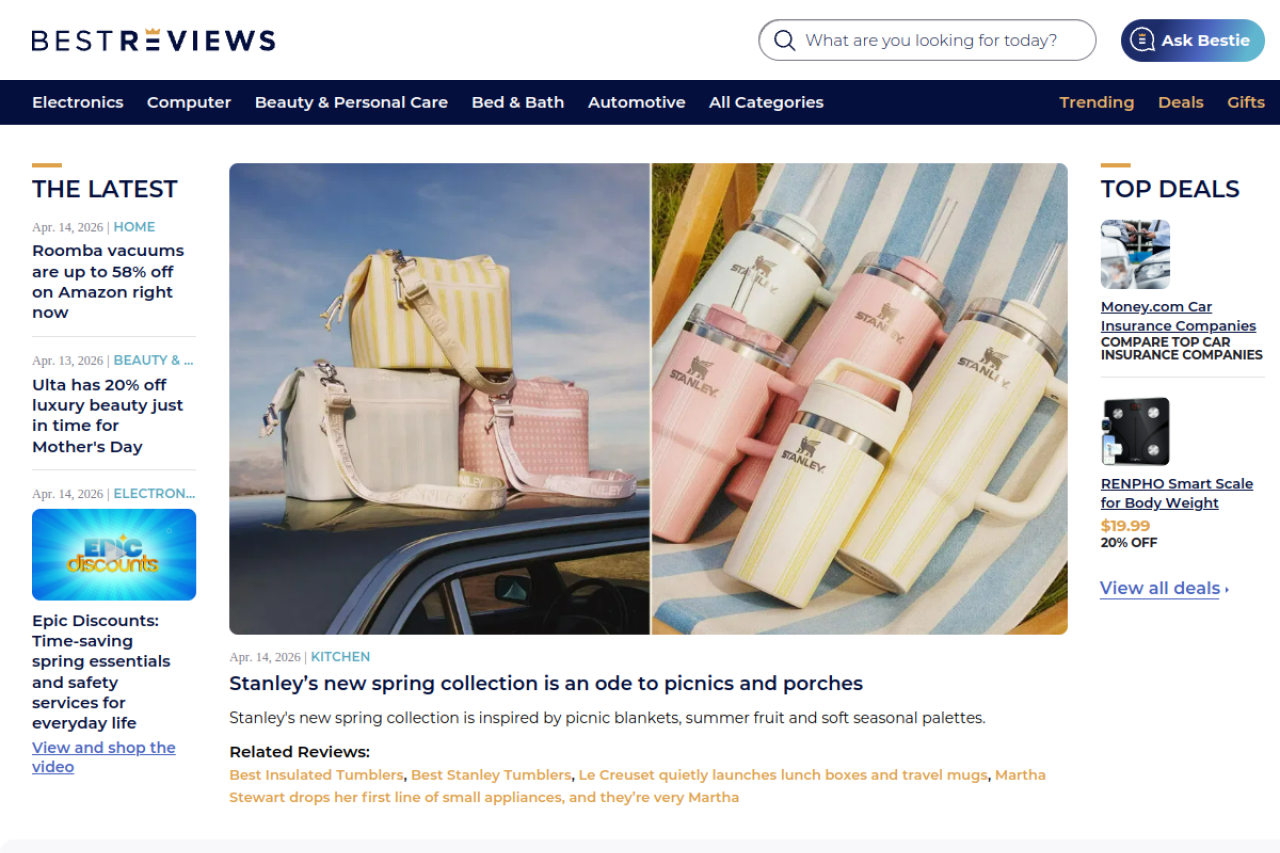The image size is (1280, 853).
Task: Click View and shop the video link
Action: click(x=104, y=757)
